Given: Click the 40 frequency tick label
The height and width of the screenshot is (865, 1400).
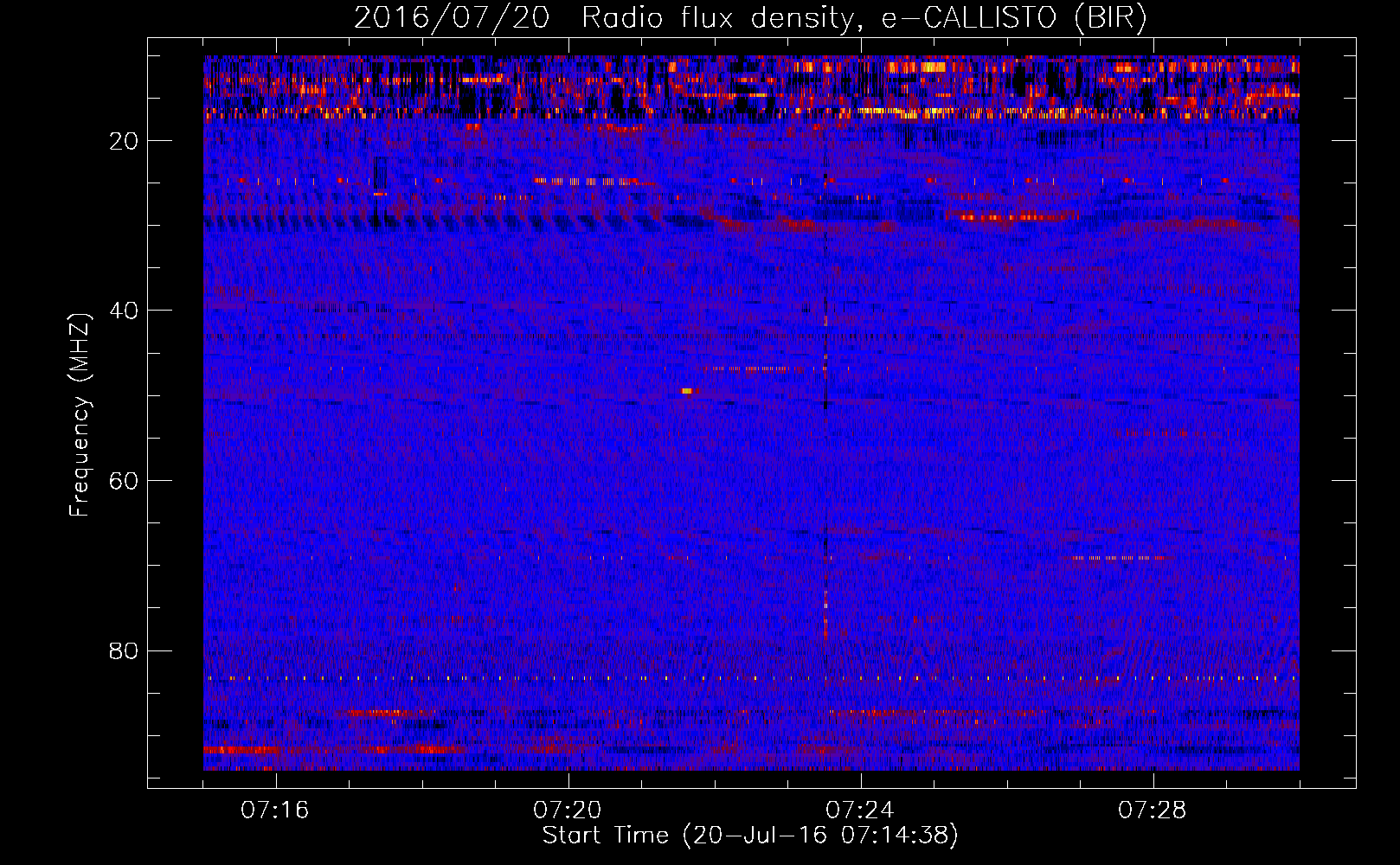Looking at the screenshot, I should point(125,311).
